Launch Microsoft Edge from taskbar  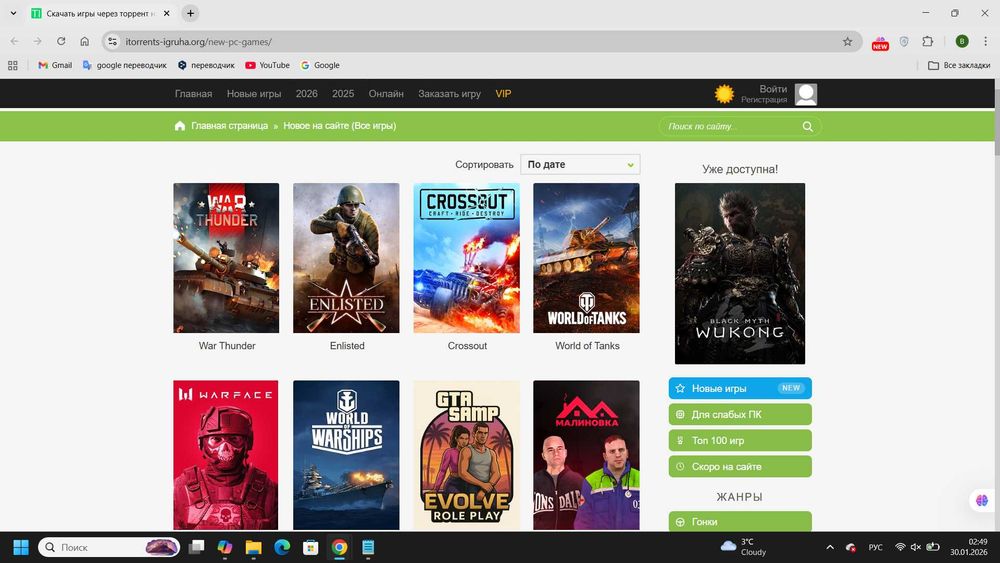pos(282,547)
